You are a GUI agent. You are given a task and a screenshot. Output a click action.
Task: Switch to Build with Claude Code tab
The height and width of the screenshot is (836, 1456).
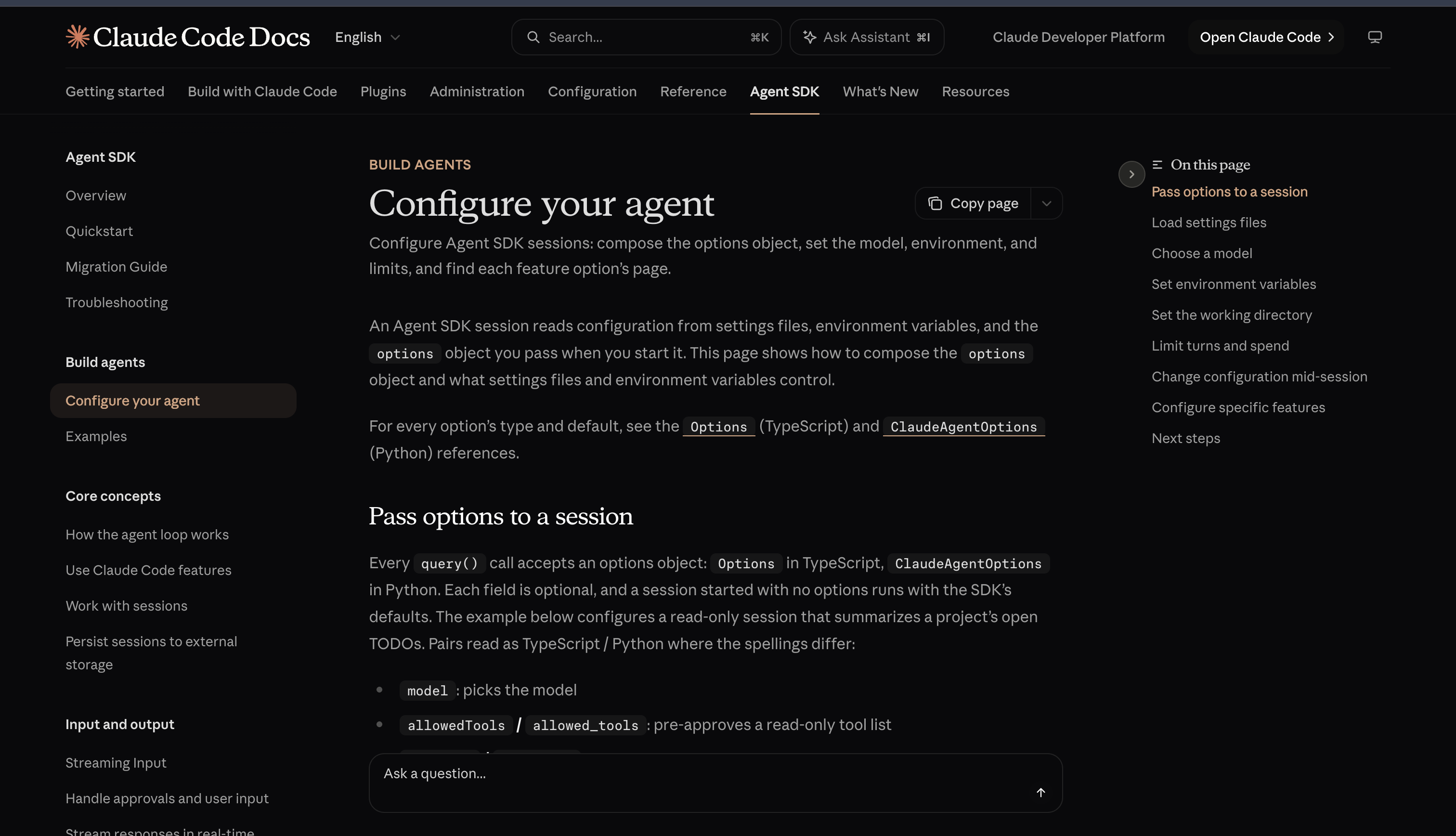(x=262, y=91)
